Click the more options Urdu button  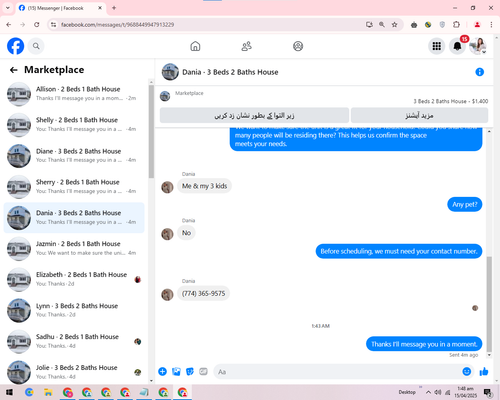coord(419,115)
